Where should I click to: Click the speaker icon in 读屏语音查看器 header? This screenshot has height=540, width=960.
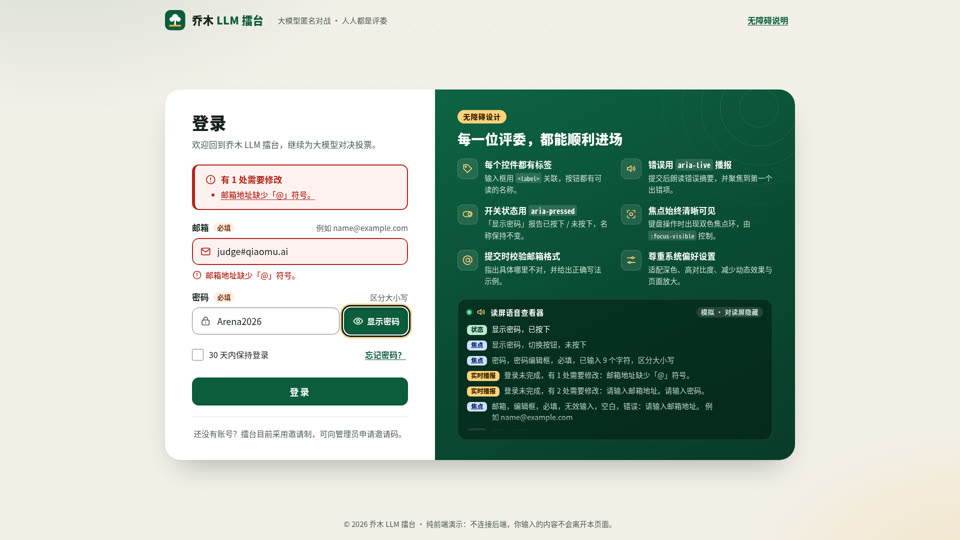[481, 312]
